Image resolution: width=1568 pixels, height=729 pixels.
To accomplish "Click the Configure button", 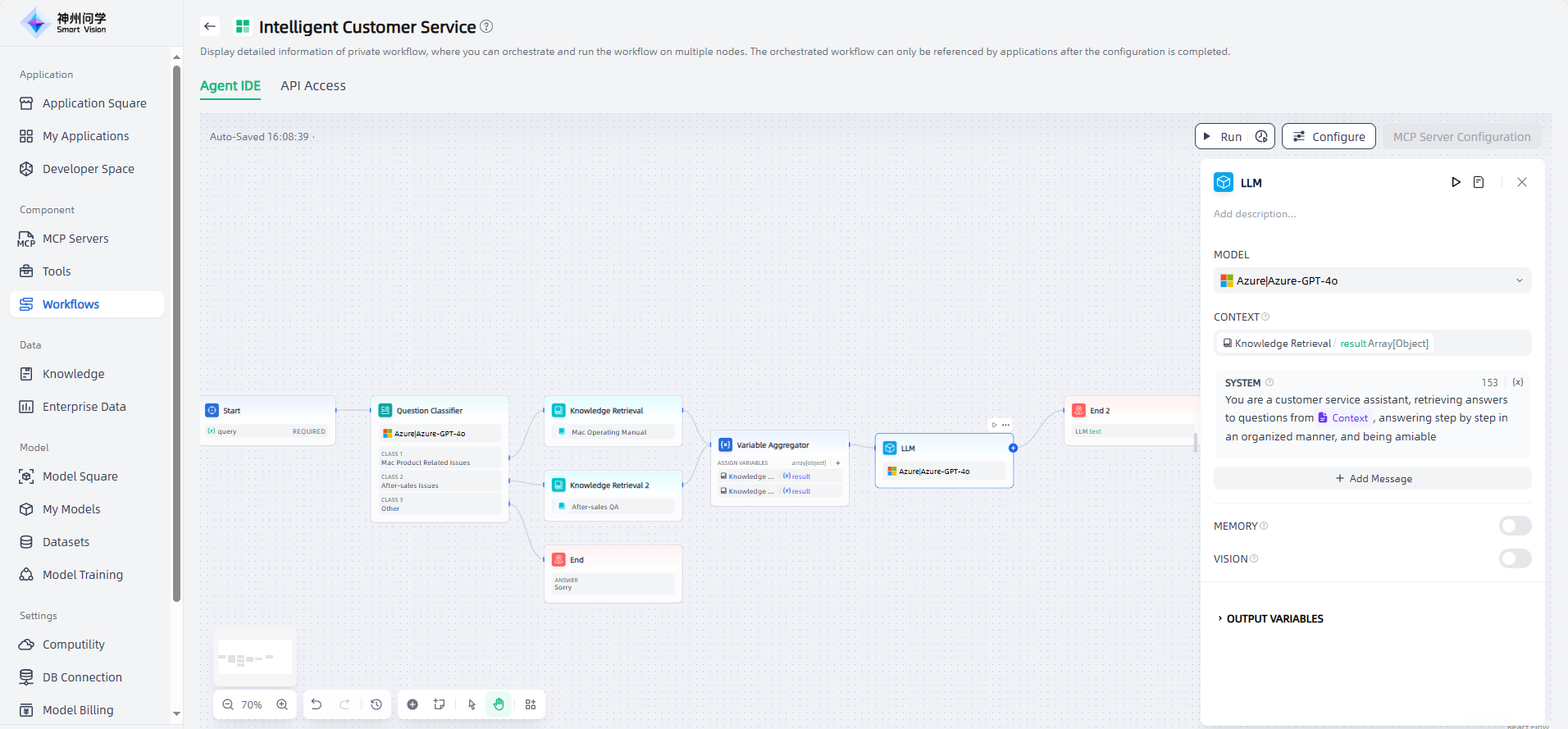I will pos(1329,137).
